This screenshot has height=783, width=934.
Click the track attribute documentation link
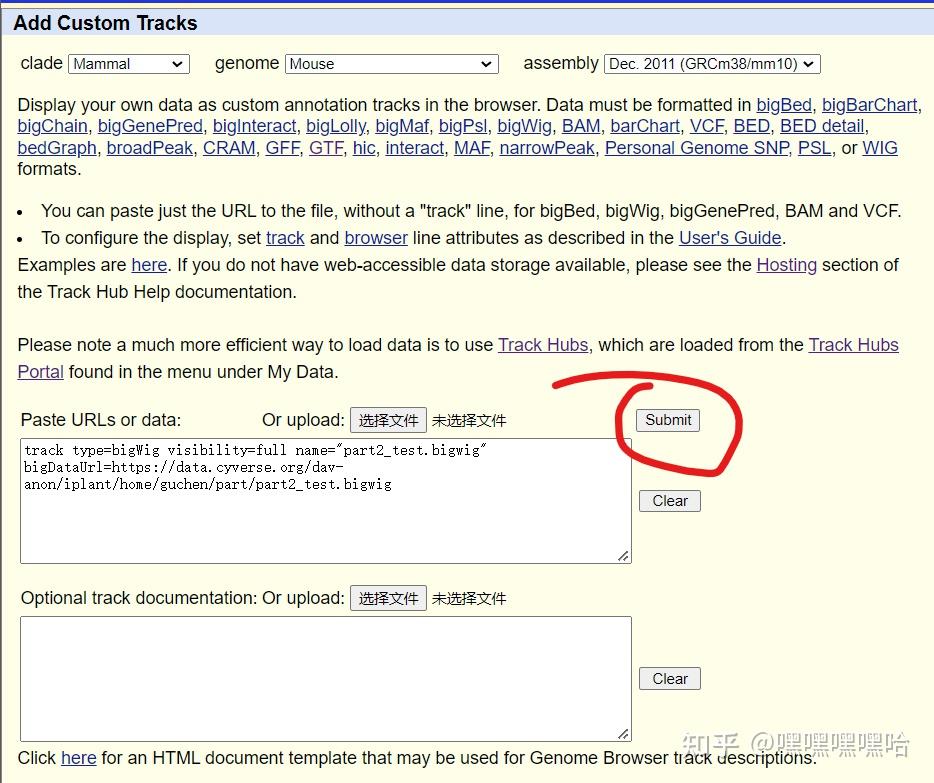286,238
